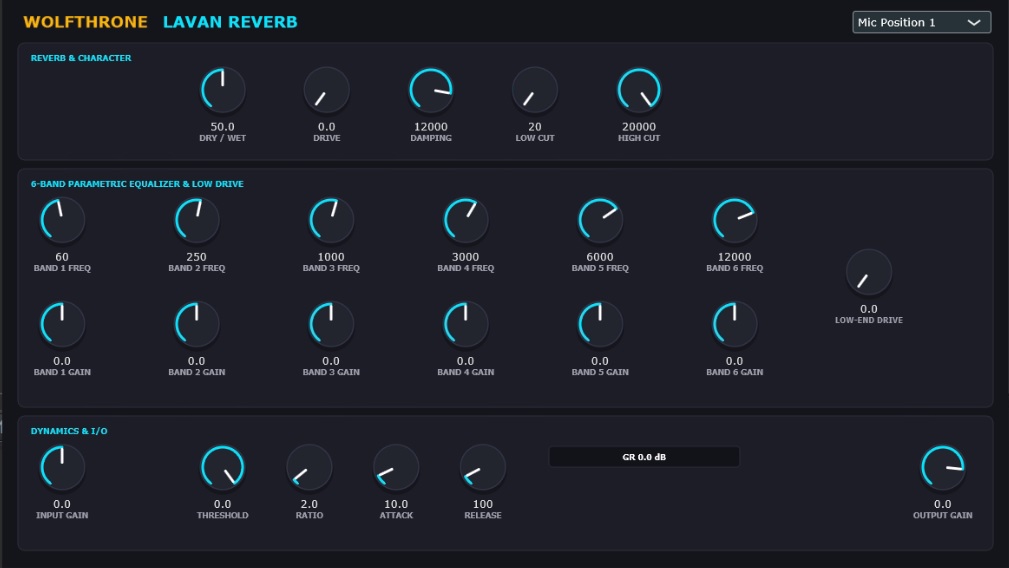Viewport: 1009px width, 568px height.
Task: Click the Band 4 Freq value 3000
Action: tap(465, 257)
